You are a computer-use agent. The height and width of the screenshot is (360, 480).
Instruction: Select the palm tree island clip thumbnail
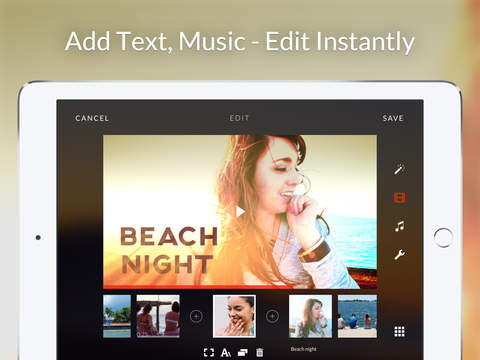point(117,316)
